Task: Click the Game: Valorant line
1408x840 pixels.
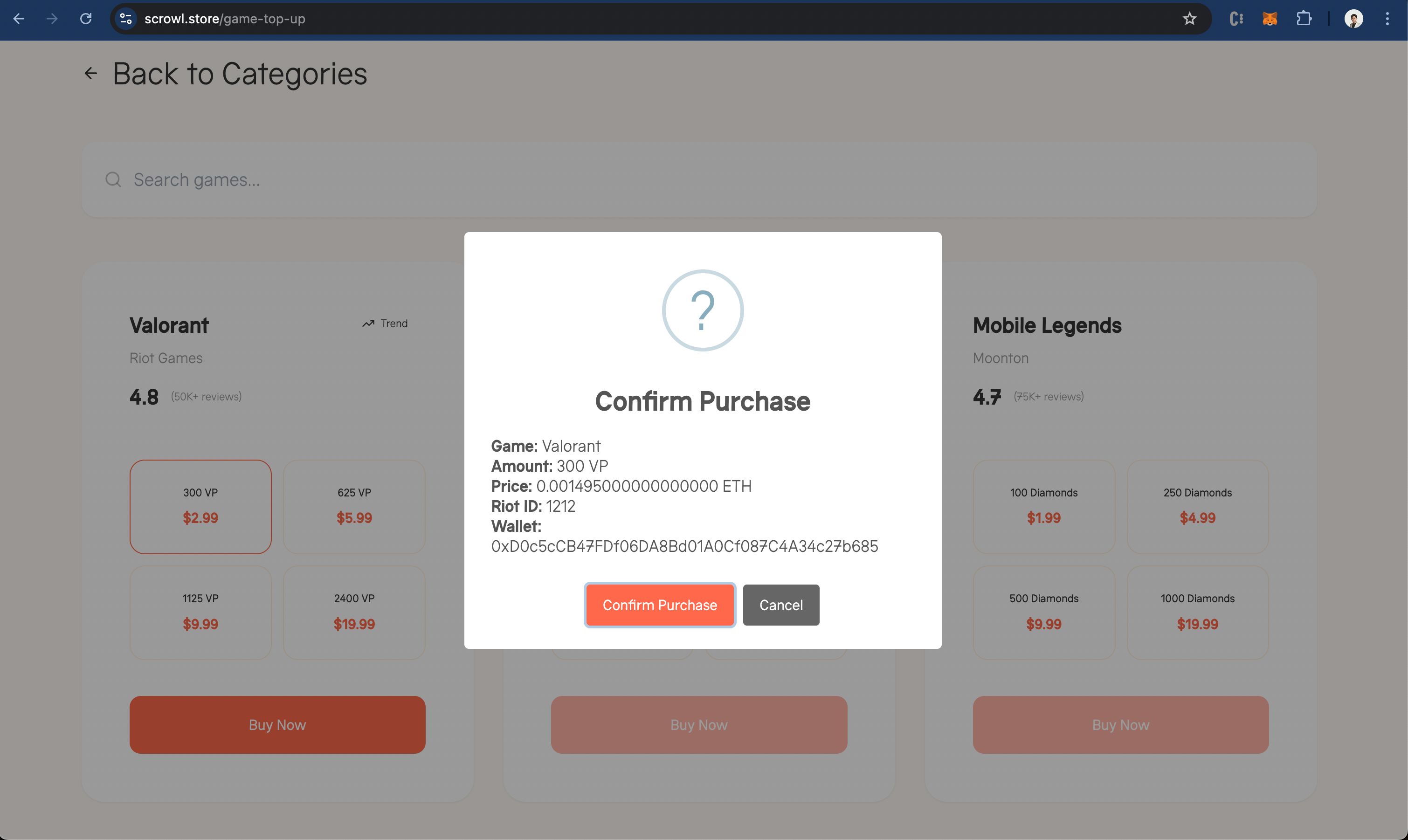Action: pyautogui.click(x=546, y=446)
